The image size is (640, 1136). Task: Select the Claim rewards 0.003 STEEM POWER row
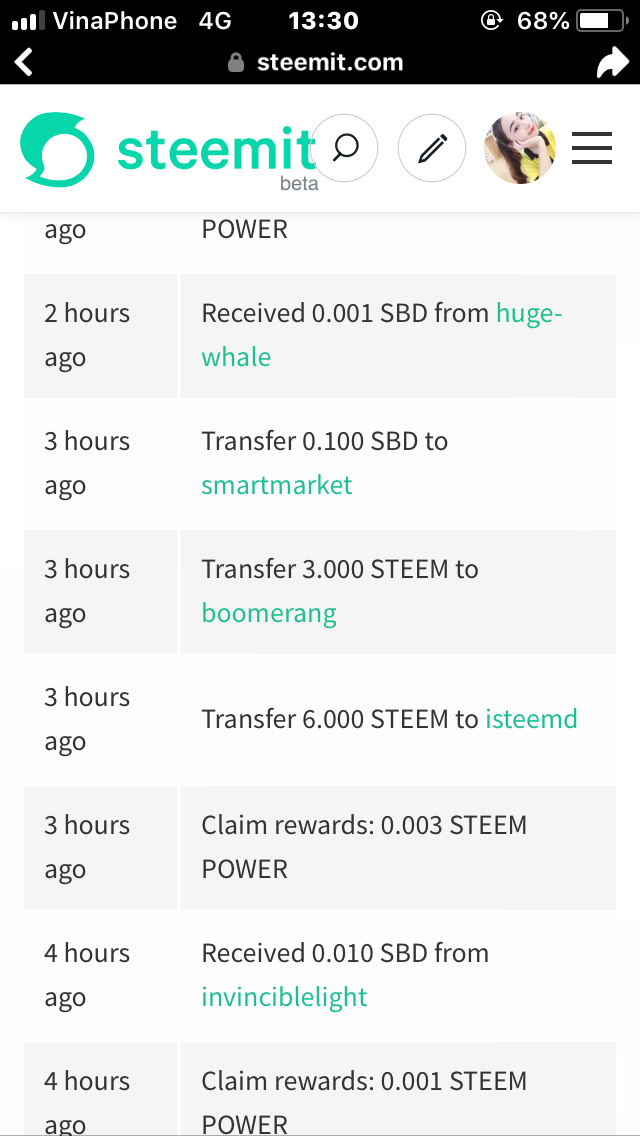click(x=320, y=847)
